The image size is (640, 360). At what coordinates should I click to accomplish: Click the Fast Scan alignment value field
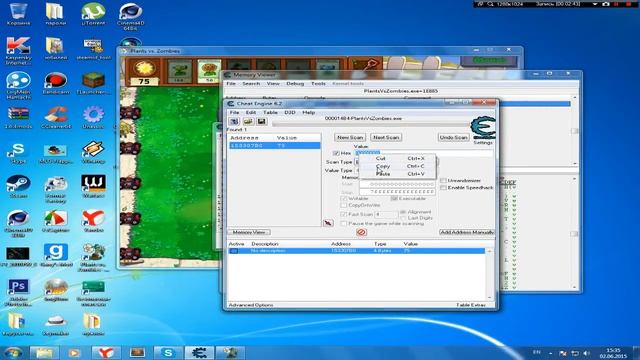point(385,214)
